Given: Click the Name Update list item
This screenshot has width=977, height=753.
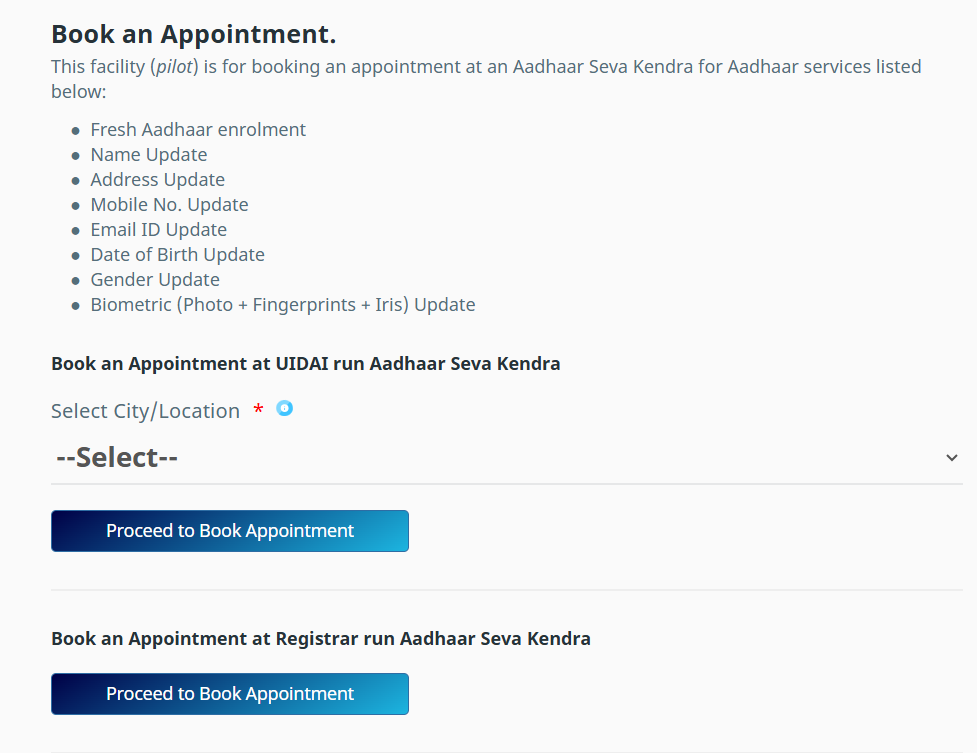Looking at the screenshot, I should [x=149, y=155].
